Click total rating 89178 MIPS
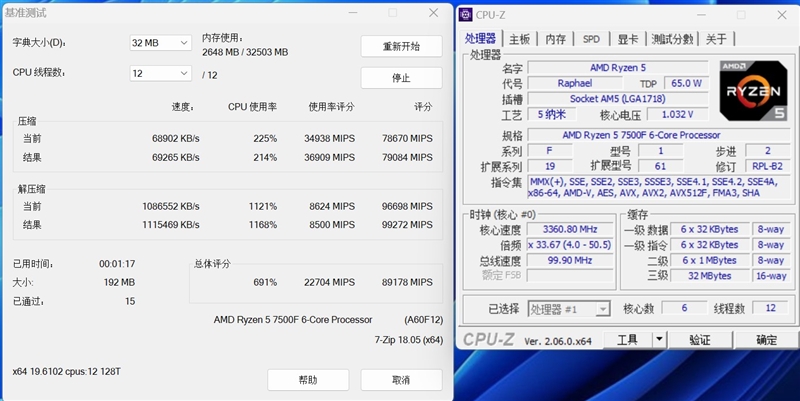Image resolution: width=800 pixels, height=401 pixels. click(407, 283)
